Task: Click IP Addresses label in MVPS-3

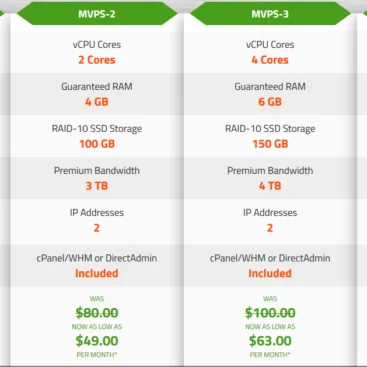Action: (270, 213)
